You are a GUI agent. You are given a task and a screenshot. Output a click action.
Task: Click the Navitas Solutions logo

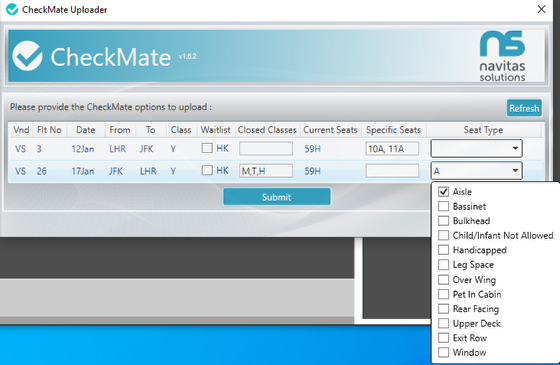pyautogui.click(x=502, y=56)
